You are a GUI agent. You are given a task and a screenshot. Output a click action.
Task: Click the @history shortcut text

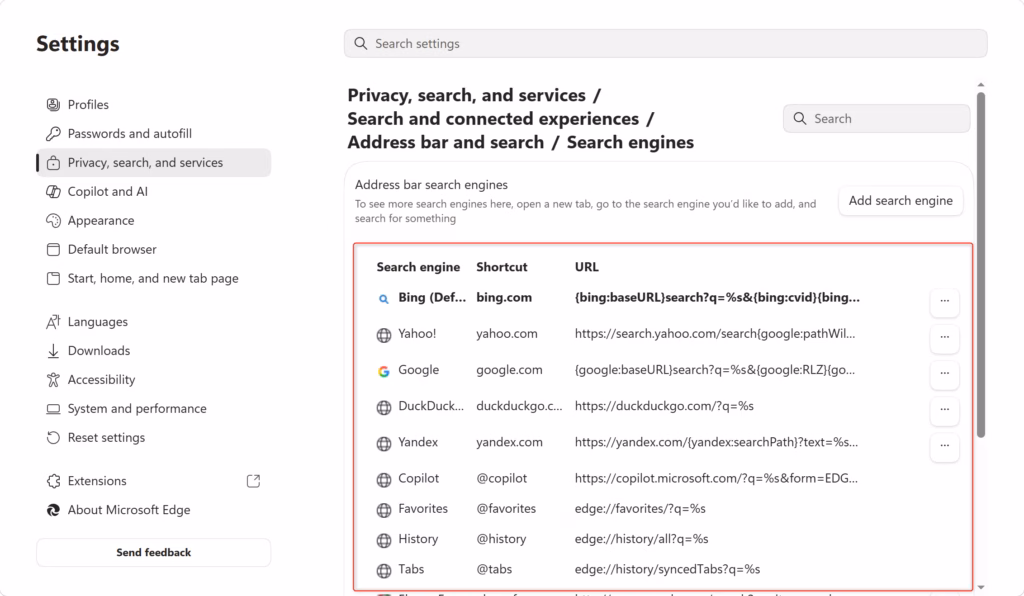501,539
